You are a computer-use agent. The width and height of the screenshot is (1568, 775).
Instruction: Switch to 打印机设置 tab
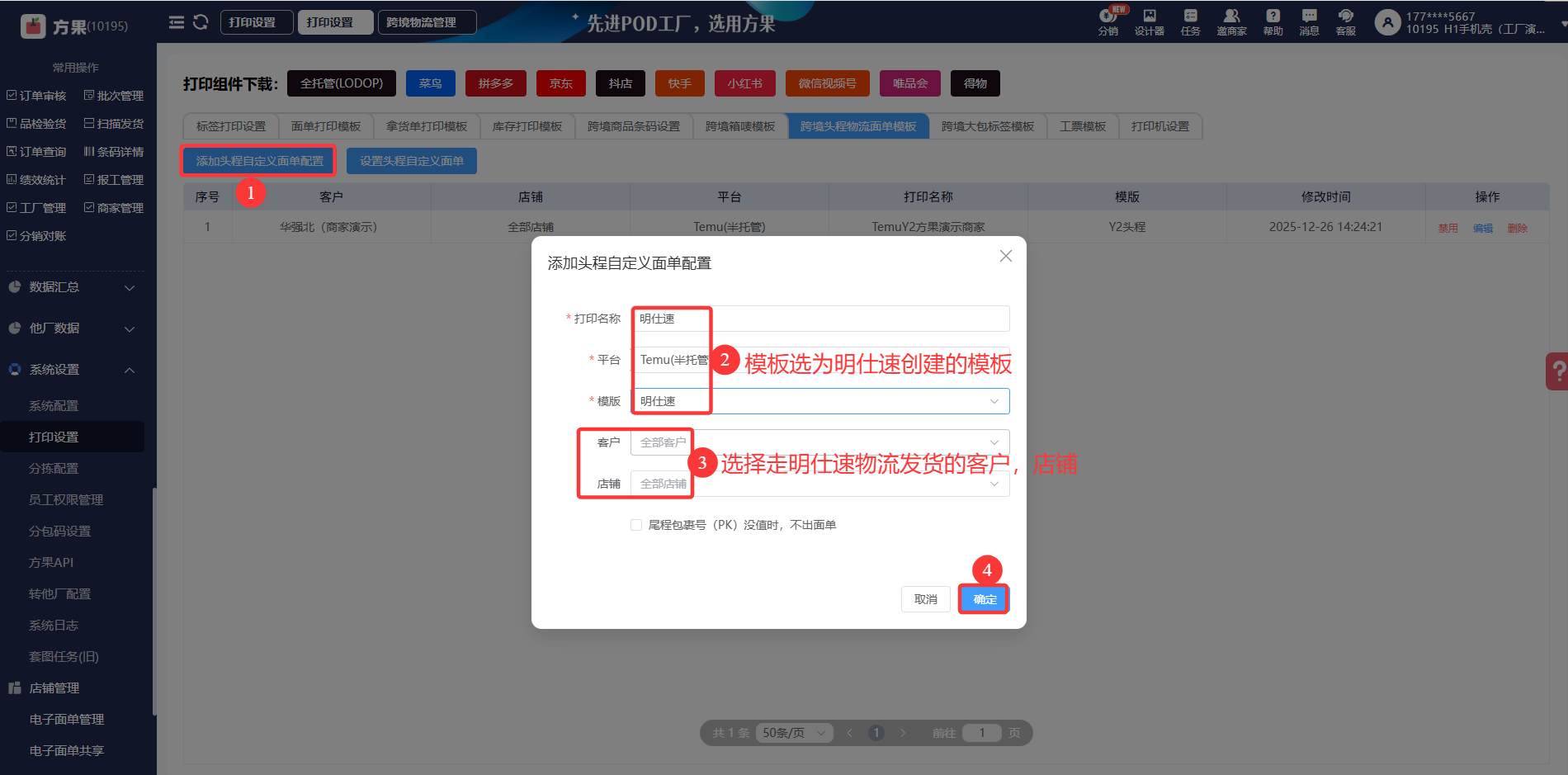pos(1160,126)
